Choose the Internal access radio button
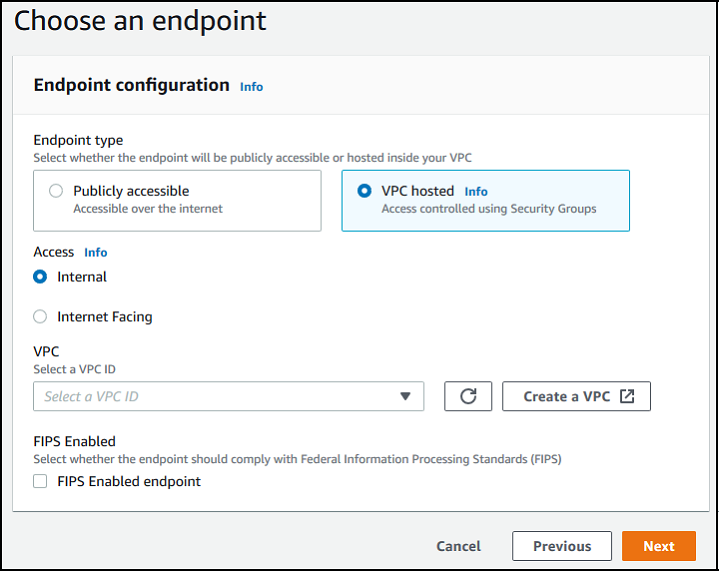Image resolution: width=719 pixels, height=571 pixels. 40,277
